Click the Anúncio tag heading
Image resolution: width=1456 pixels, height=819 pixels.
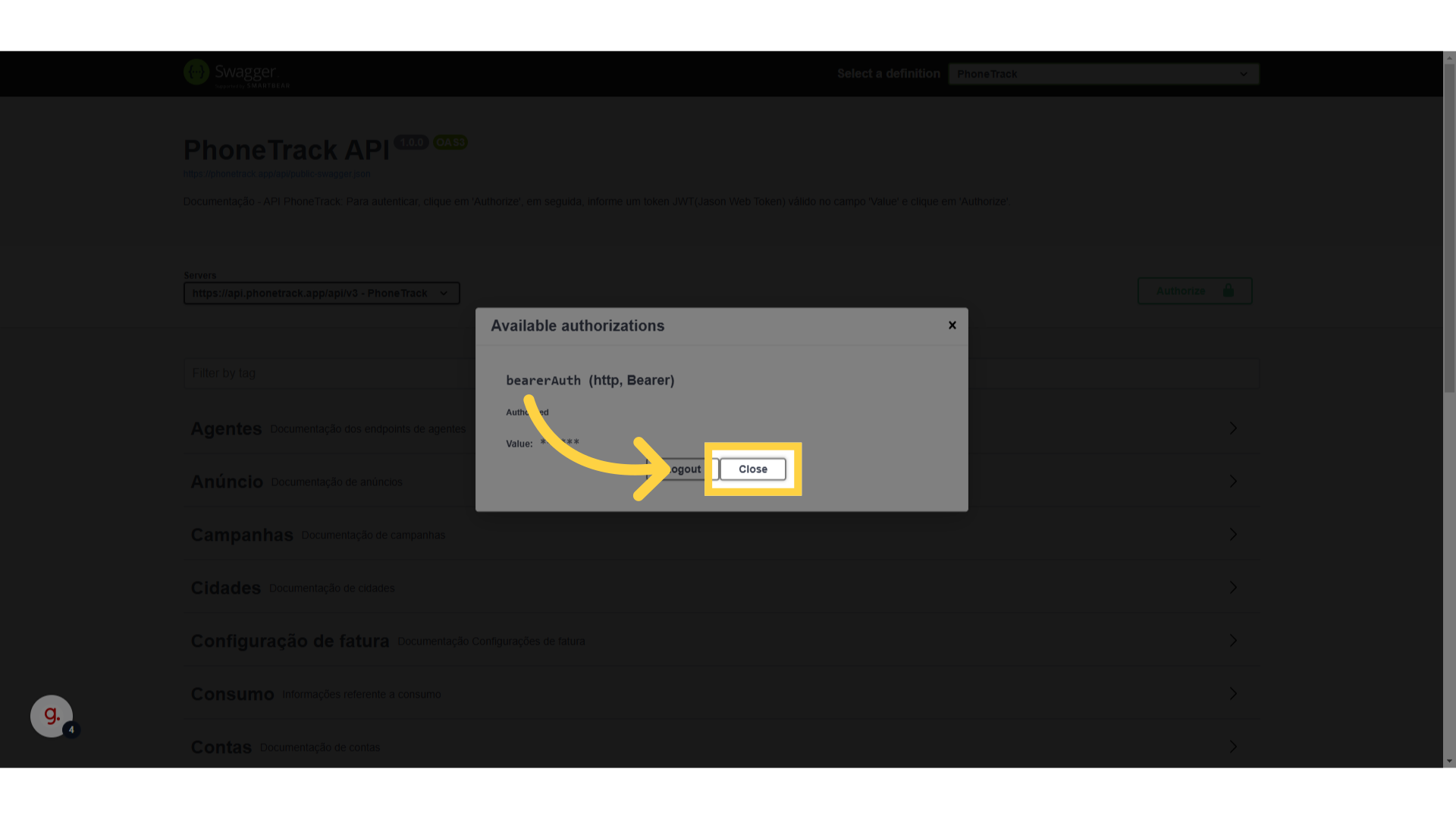227,482
